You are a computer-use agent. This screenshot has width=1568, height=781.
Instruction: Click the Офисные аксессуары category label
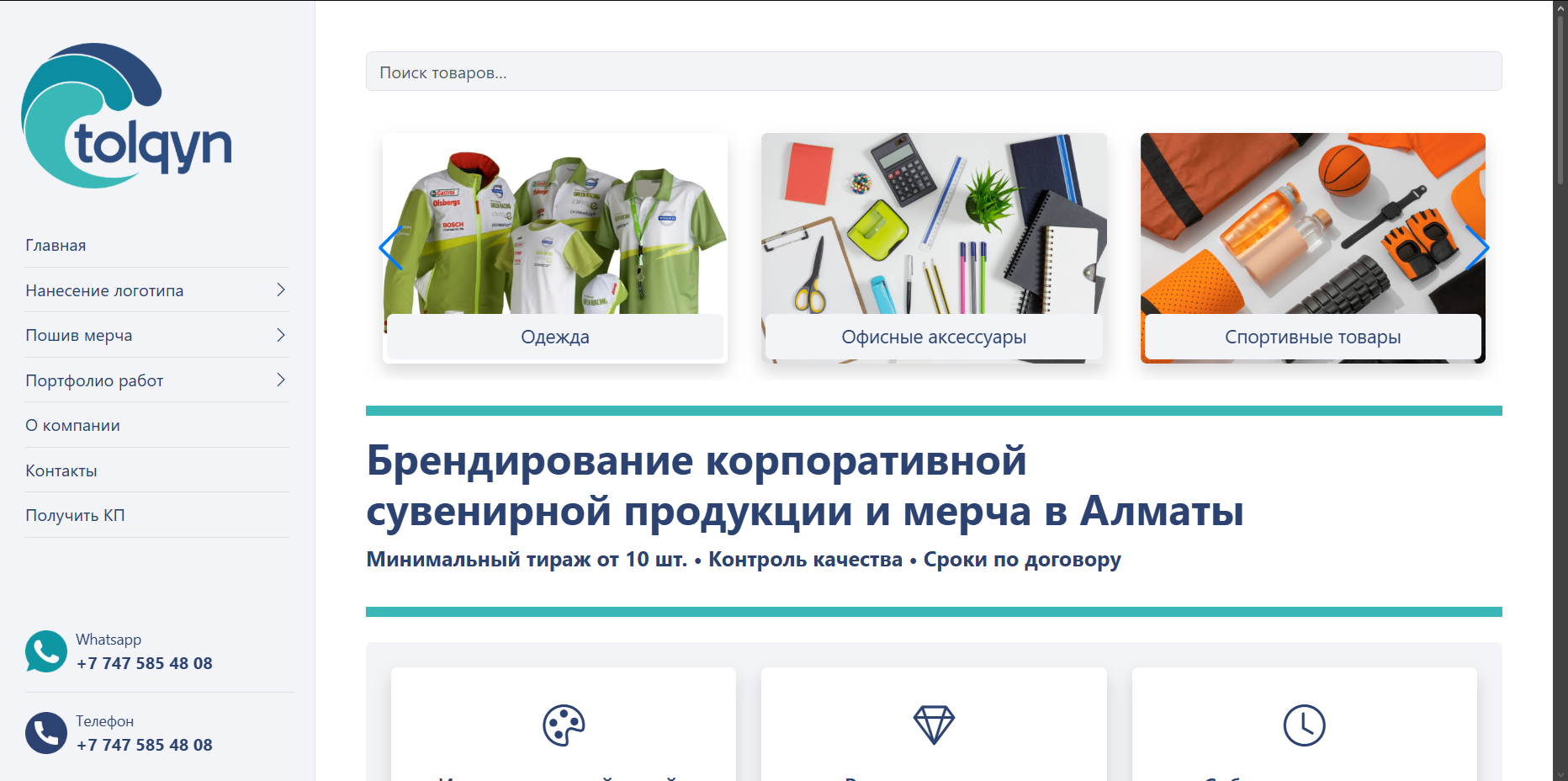coord(934,337)
